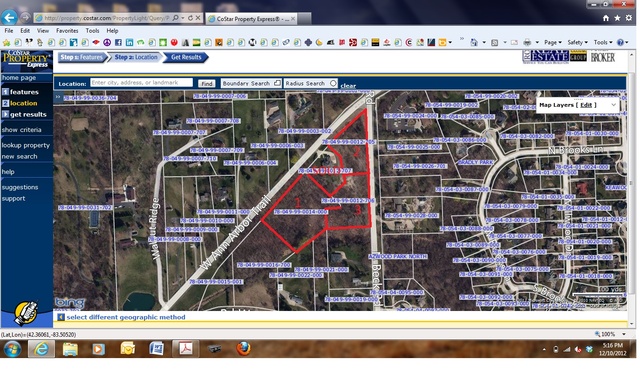This screenshot has height=373, width=640.
Task: Open the Windows Start button
Action: 12,349
